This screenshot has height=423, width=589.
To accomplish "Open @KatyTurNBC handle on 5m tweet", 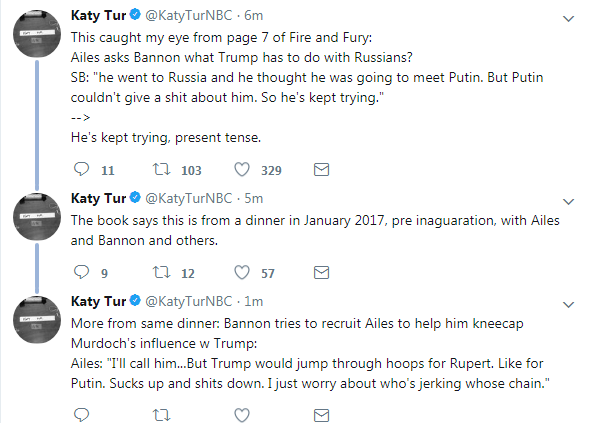I will coord(189,198).
